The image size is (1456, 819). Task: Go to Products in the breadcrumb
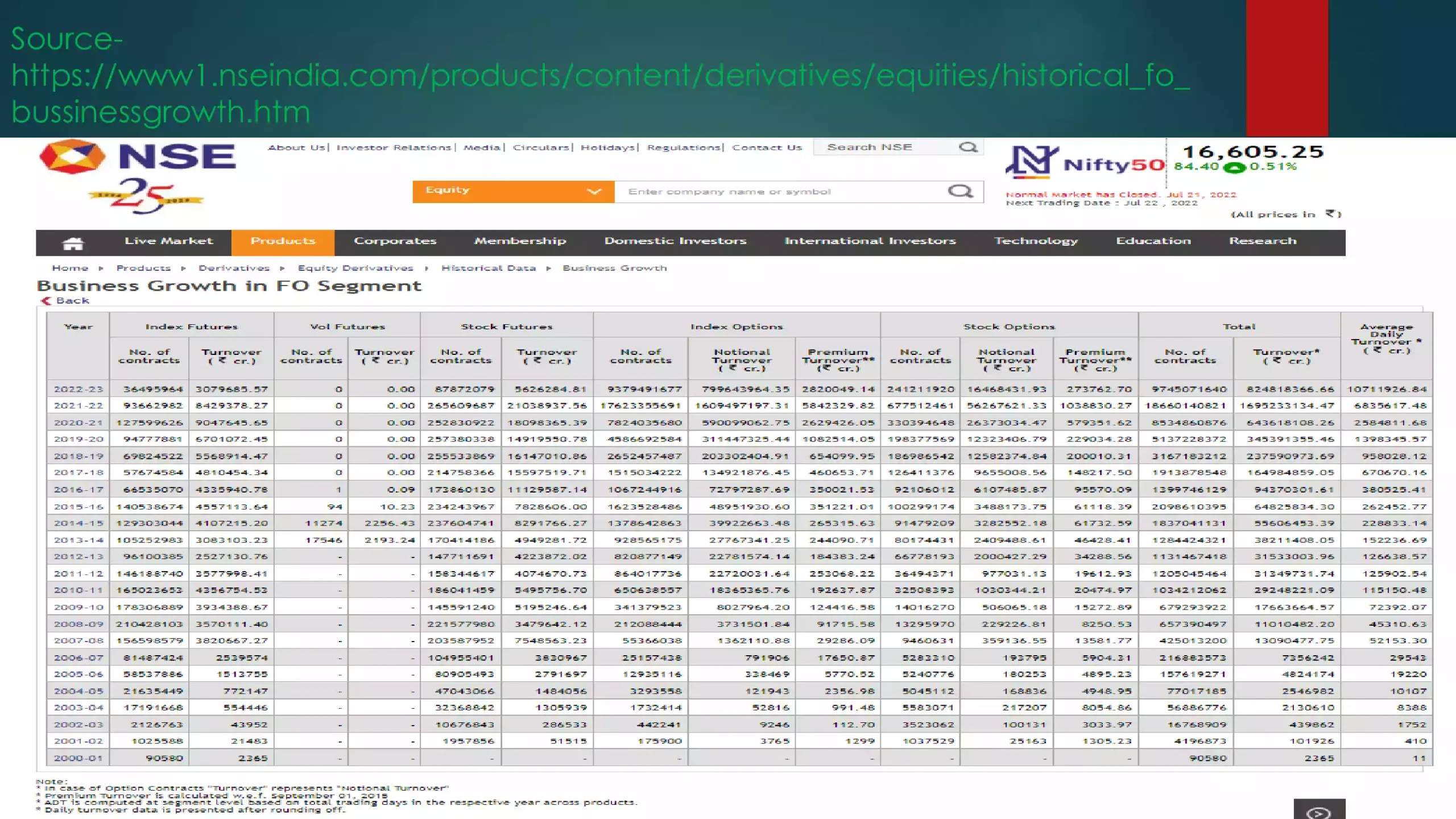click(x=143, y=268)
